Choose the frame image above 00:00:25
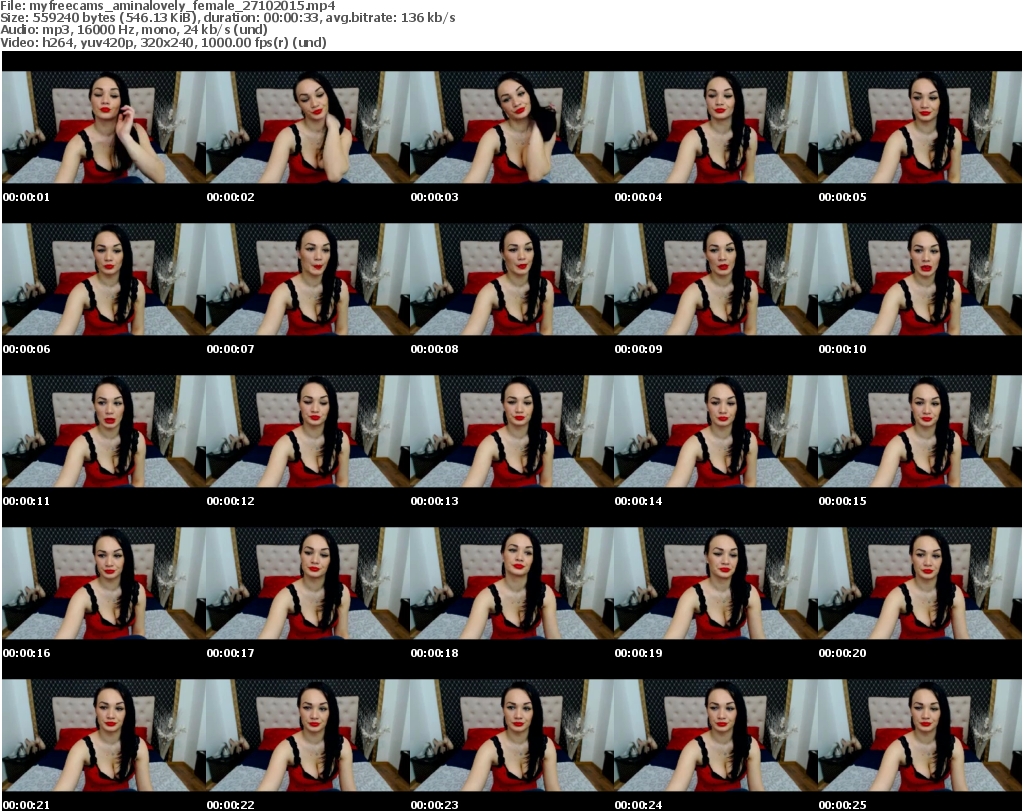1024x811 pixels. click(920, 735)
